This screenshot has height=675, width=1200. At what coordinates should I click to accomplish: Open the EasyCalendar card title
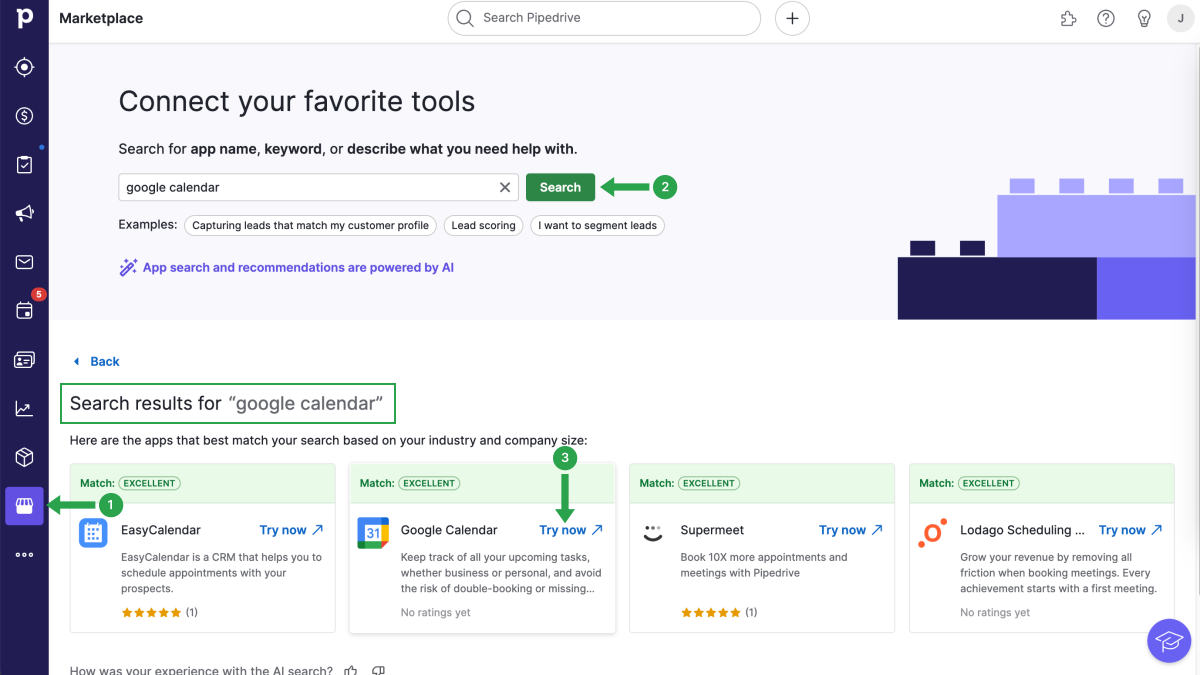click(x=161, y=530)
